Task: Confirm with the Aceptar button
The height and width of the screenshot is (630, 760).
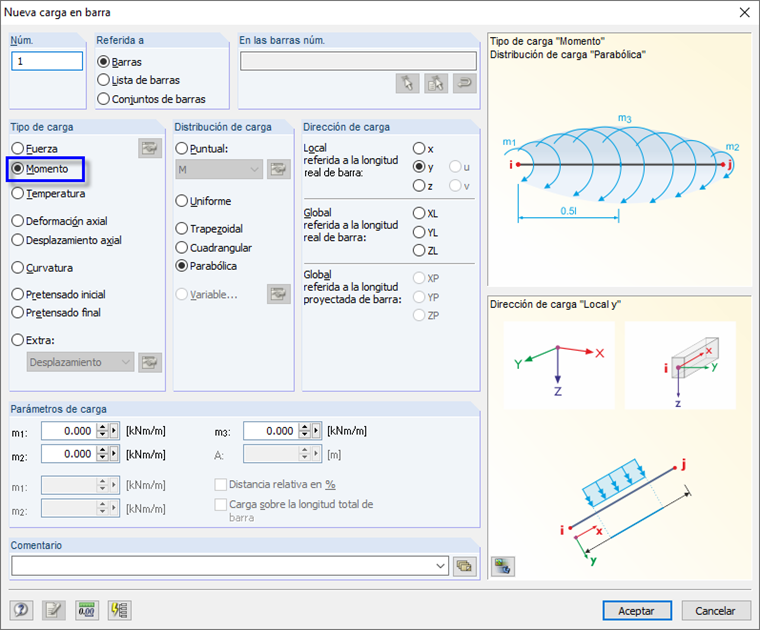Action: (x=637, y=611)
